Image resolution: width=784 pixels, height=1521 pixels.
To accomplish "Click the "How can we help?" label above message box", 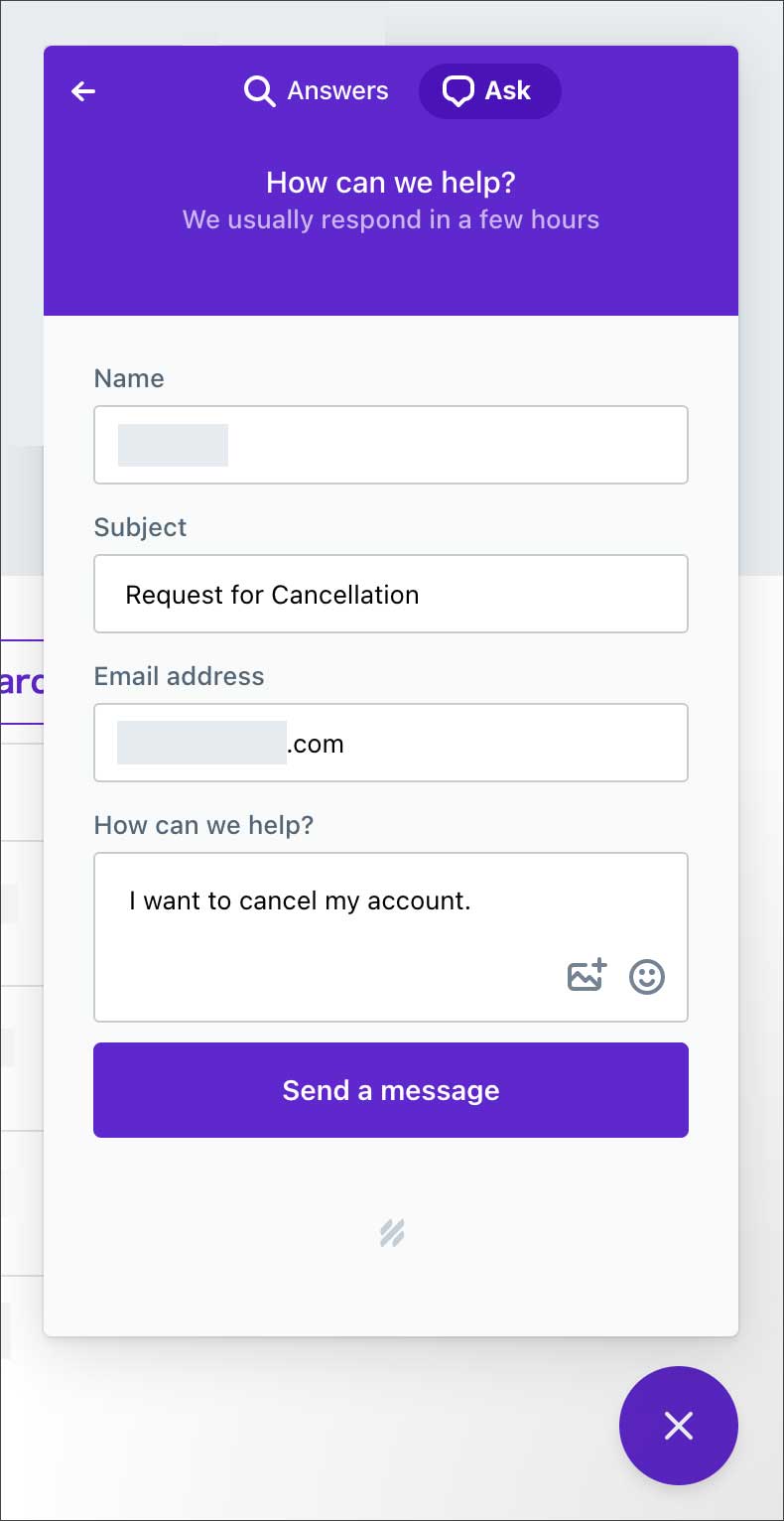I will (203, 825).
